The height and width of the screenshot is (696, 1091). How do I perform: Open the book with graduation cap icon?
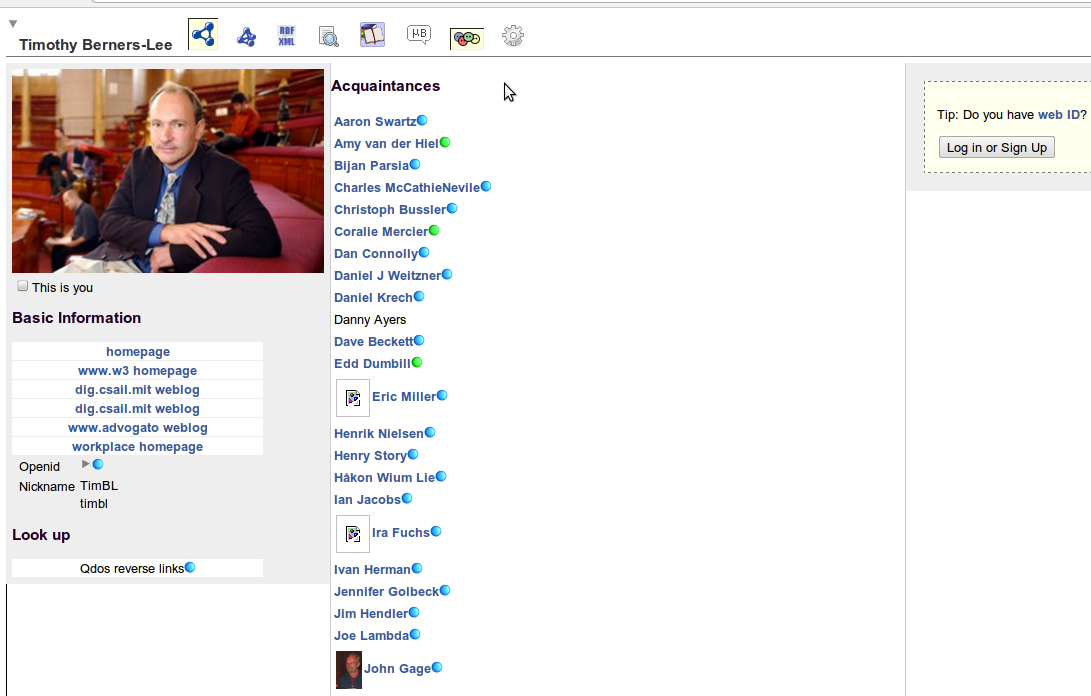372,35
